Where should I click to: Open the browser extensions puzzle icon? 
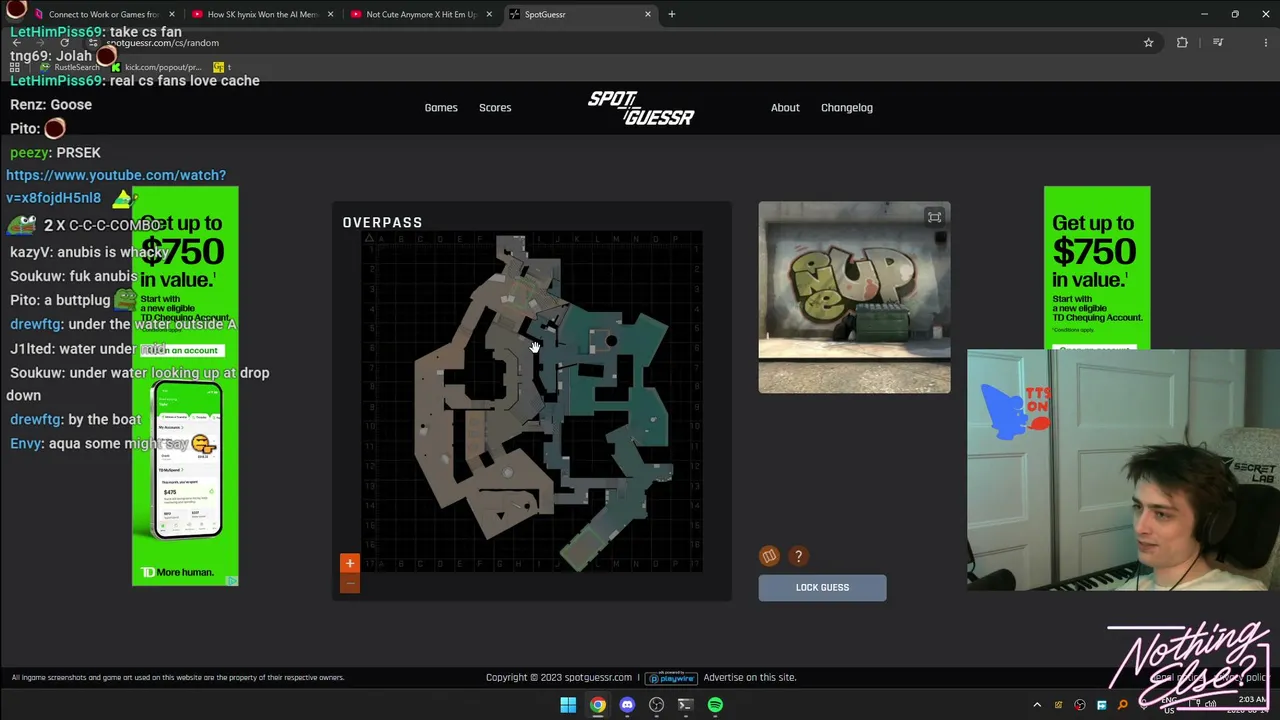(x=1182, y=43)
